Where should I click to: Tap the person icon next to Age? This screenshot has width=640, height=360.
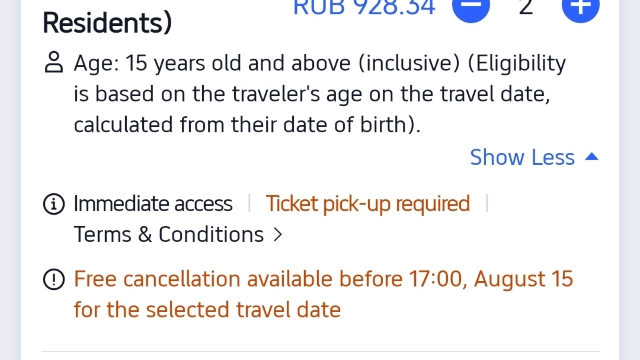[54, 62]
